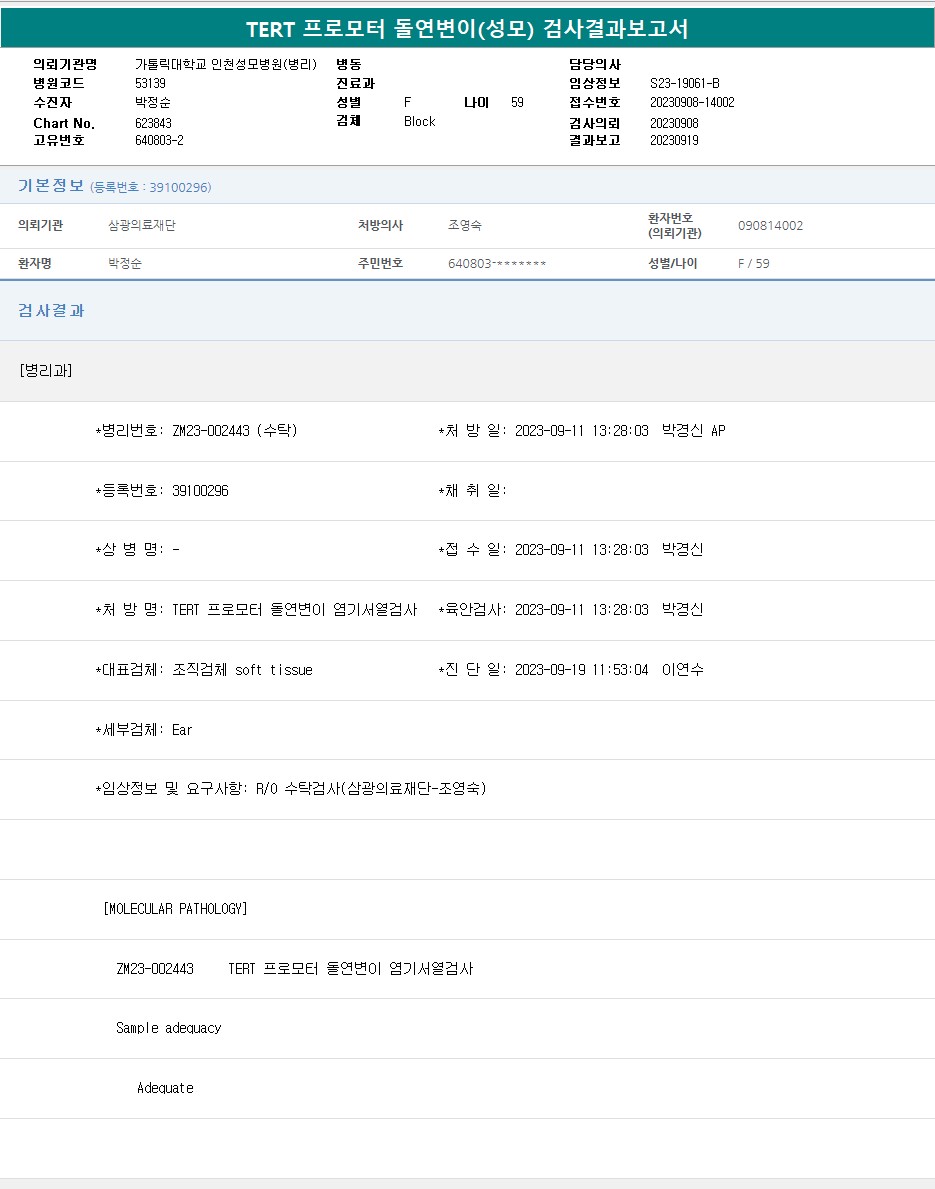The width and height of the screenshot is (935, 1189).
Task: Click the 병리번호 ZM23-002443 (수탁) line
Action: point(196,431)
